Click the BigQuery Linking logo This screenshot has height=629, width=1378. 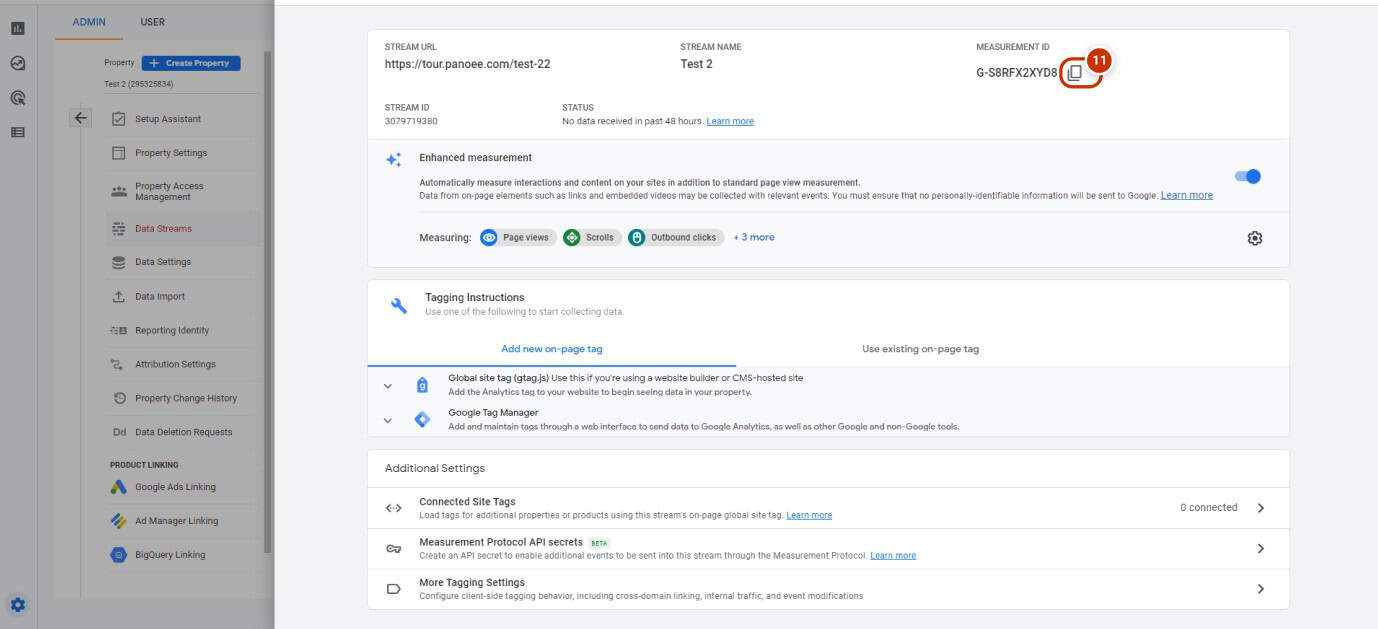[x=118, y=555]
